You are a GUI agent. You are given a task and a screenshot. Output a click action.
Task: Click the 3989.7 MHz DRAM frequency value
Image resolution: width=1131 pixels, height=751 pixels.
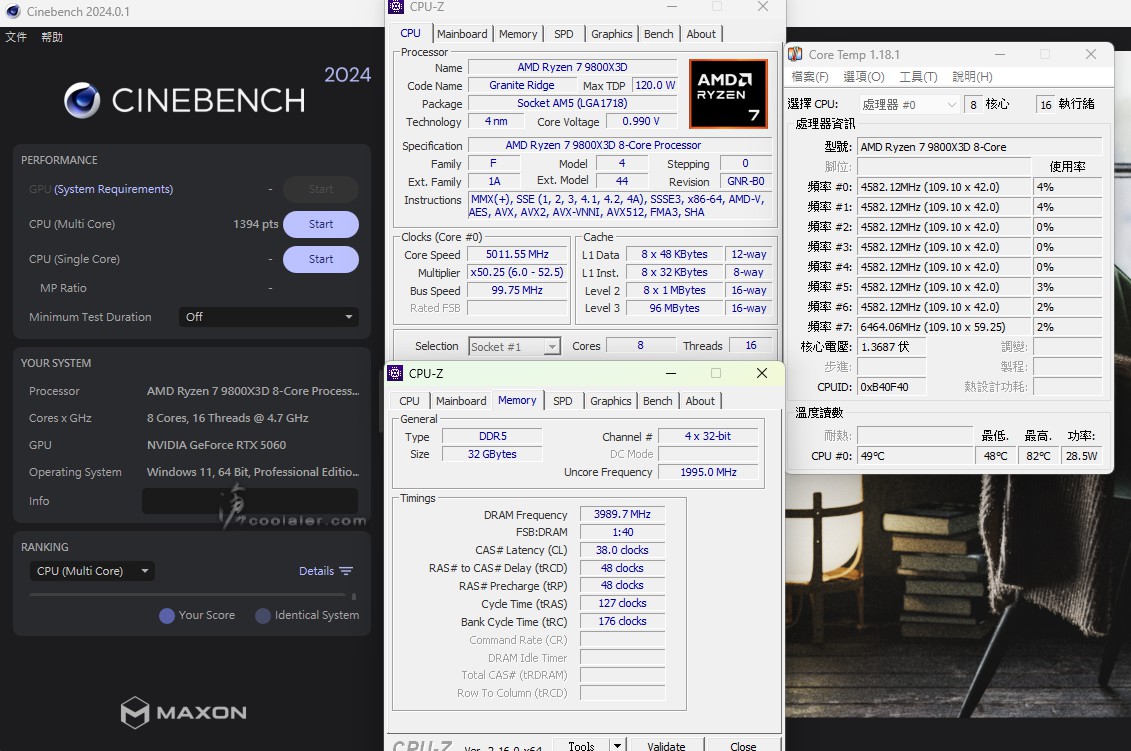pyautogui.click(x=622, y=514)
